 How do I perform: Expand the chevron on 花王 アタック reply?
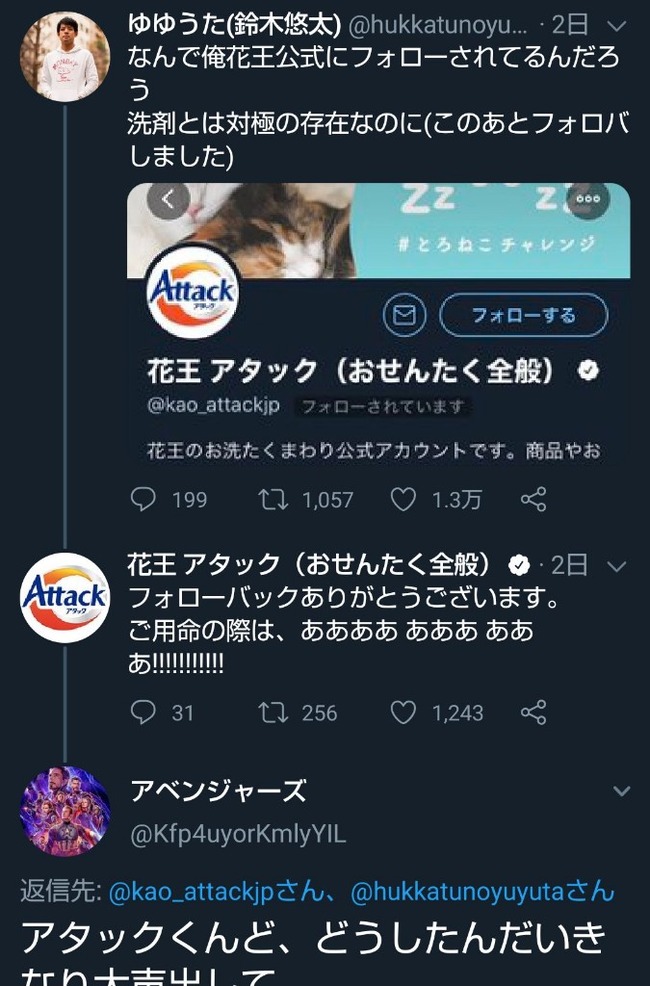(x=617, y=566)
